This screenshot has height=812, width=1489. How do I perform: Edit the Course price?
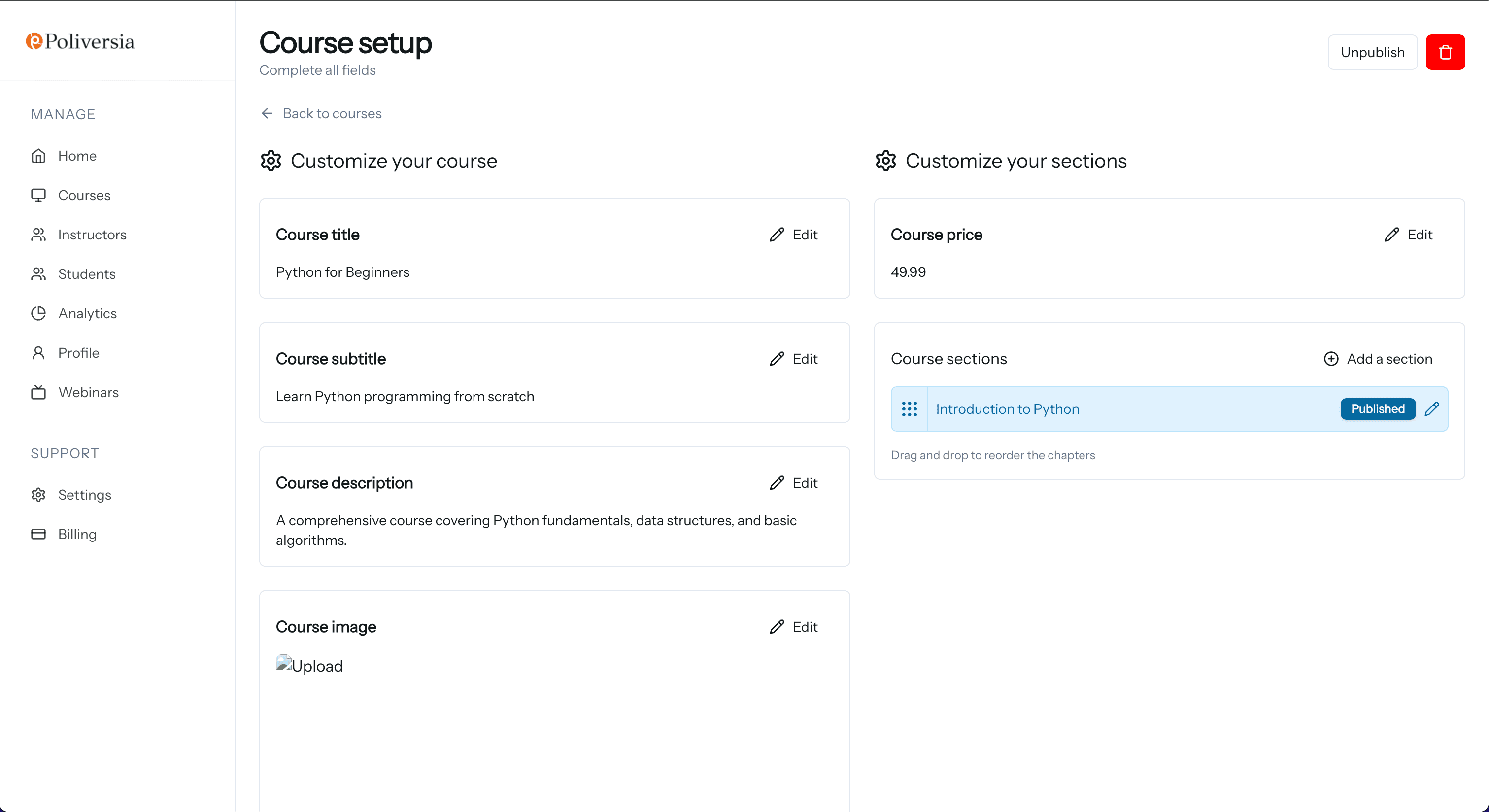(1408, 235)
